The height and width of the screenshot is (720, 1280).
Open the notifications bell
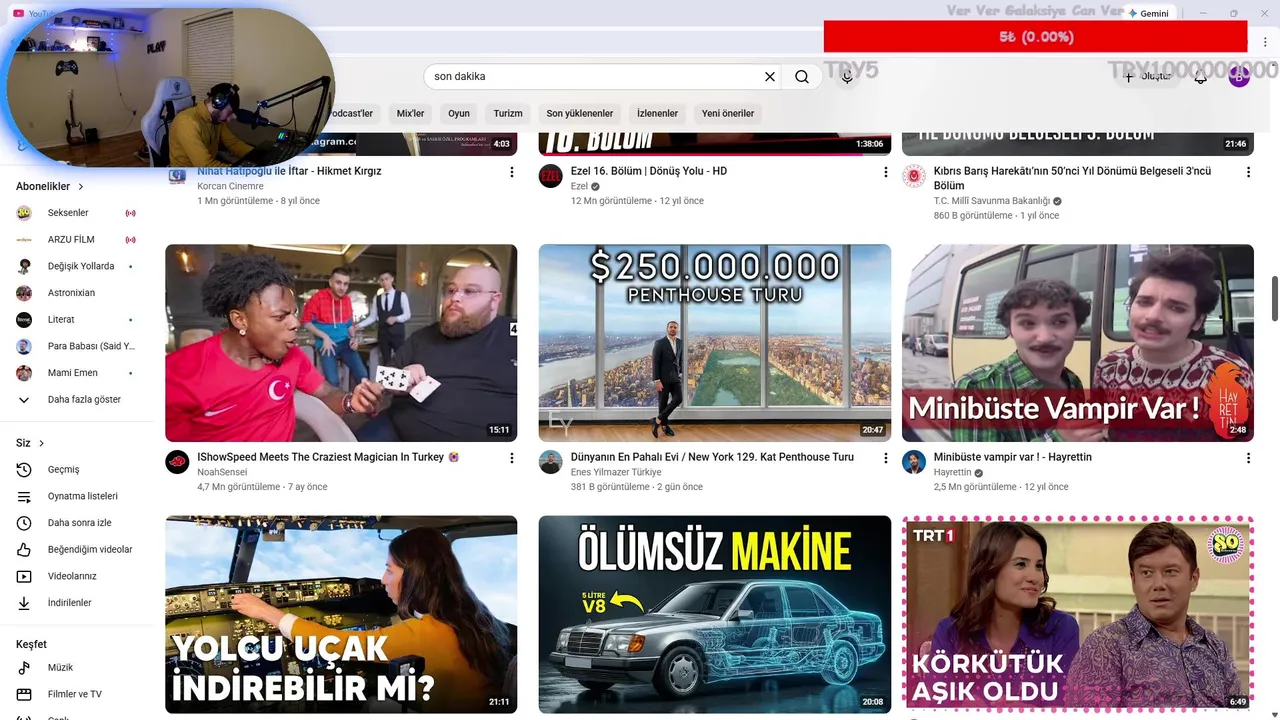click(1201, 77)
